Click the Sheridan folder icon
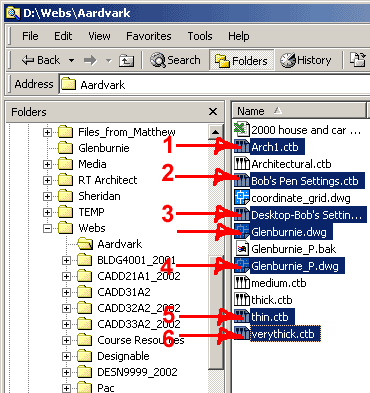The image size is (370, 393). (66, 196)
